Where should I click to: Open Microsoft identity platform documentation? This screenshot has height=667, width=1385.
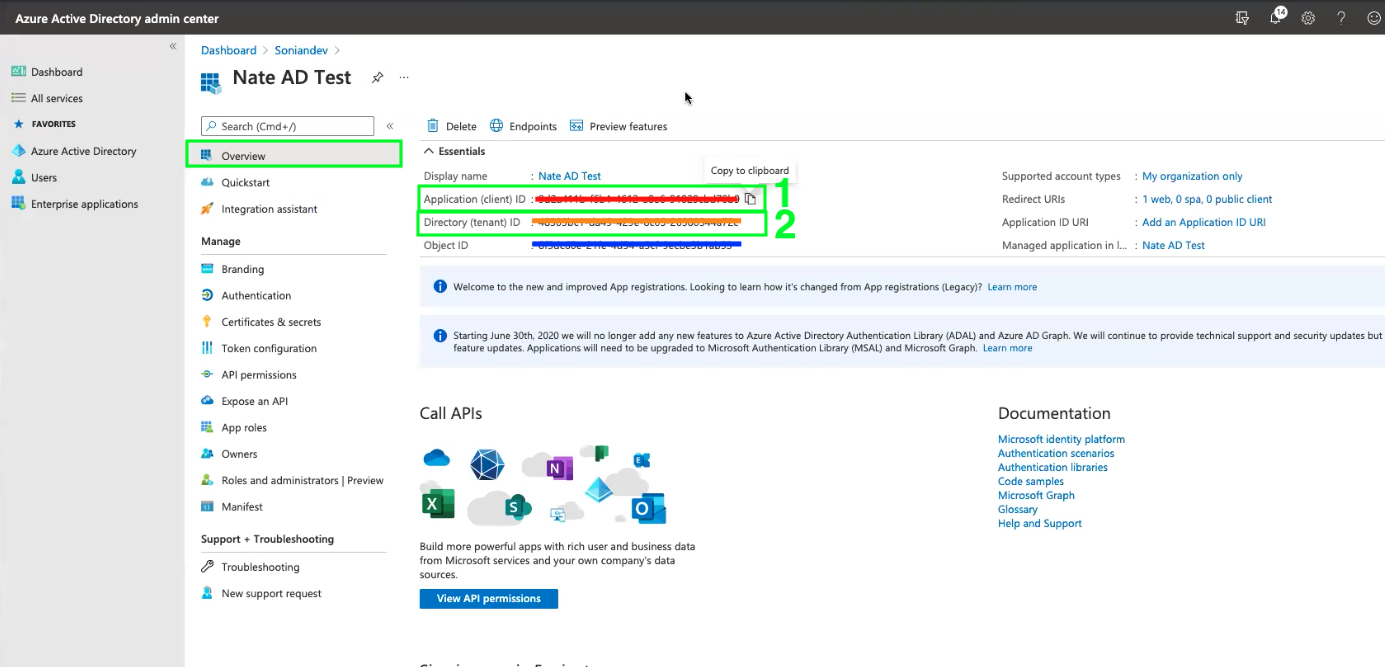point(1061,439)
